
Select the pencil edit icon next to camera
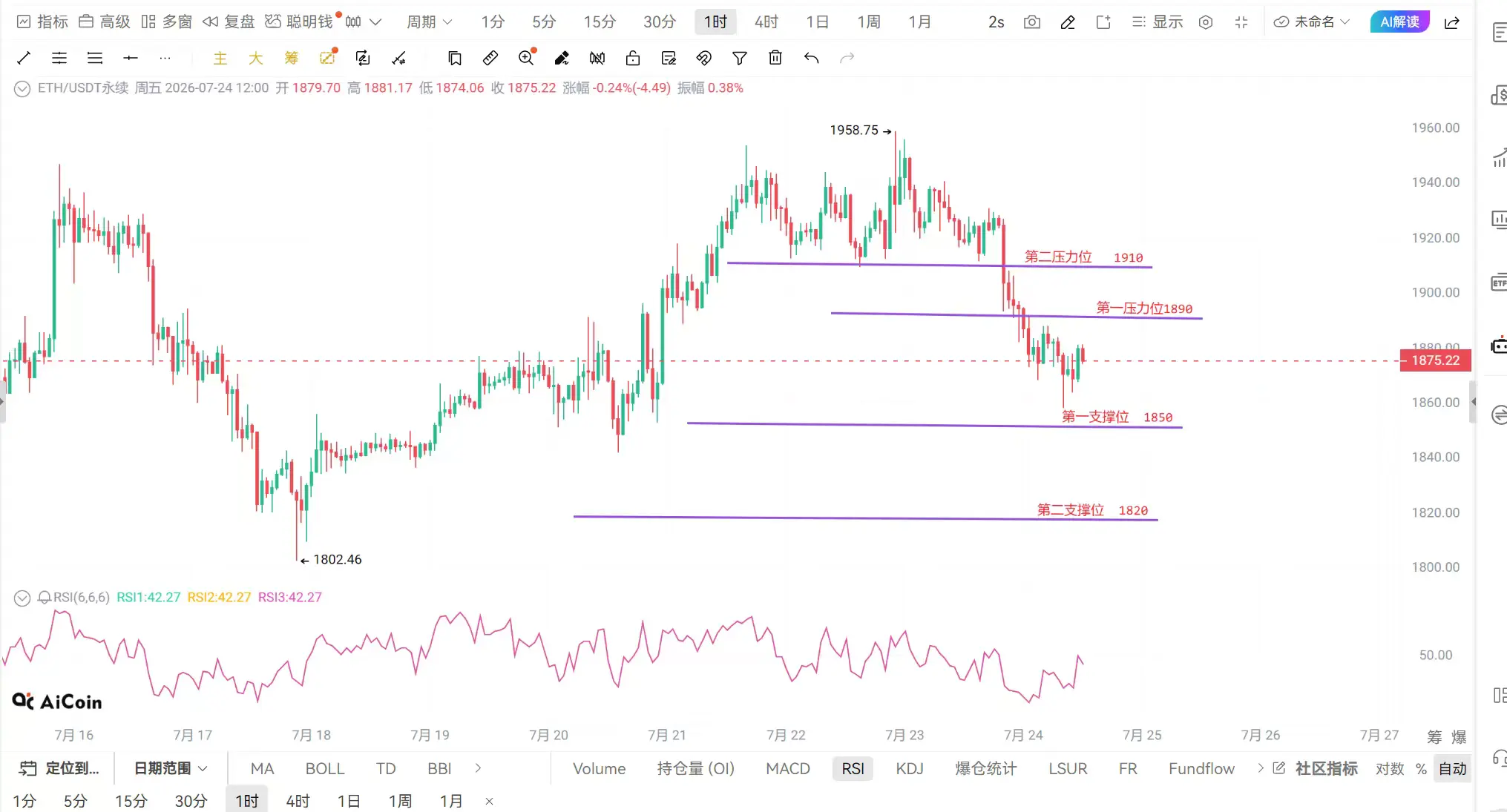pyautogui.click(x=1068, y=22)
